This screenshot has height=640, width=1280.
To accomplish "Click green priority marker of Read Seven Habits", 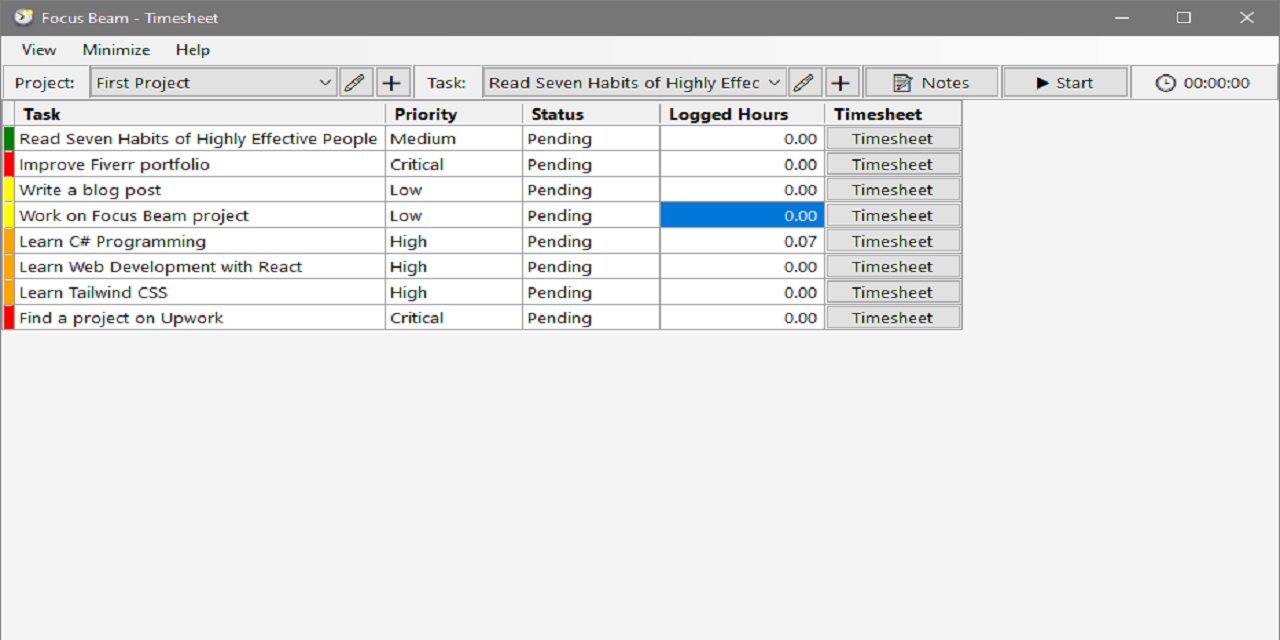I will tap(9, 139).
